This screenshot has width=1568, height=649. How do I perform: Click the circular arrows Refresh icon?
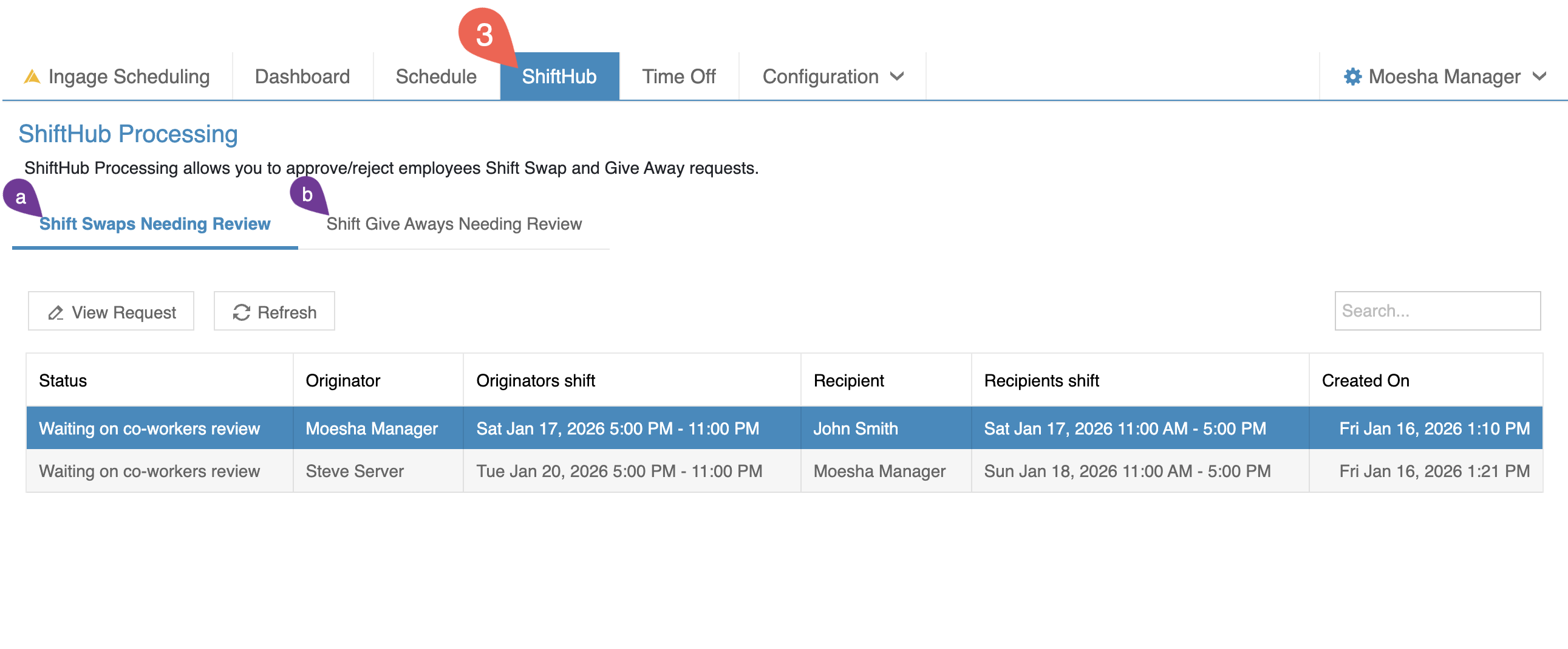[x=242, y=312]
